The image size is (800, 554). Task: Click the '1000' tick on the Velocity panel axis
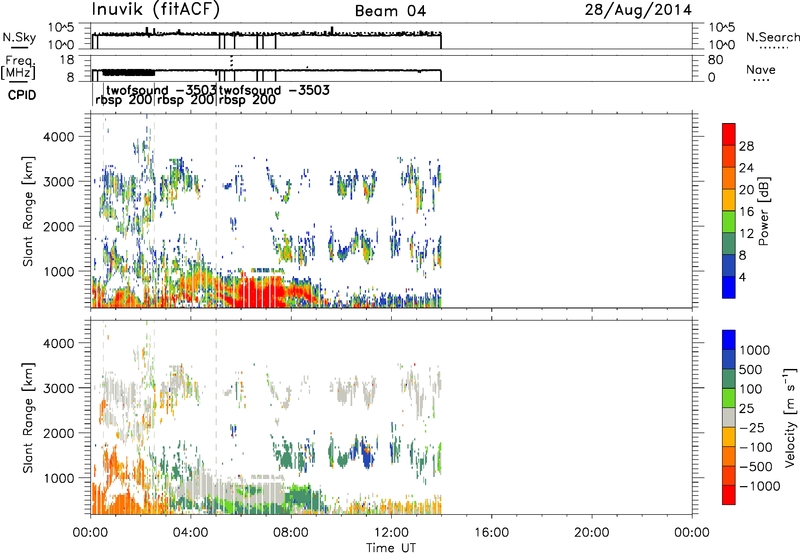(58, 478)
